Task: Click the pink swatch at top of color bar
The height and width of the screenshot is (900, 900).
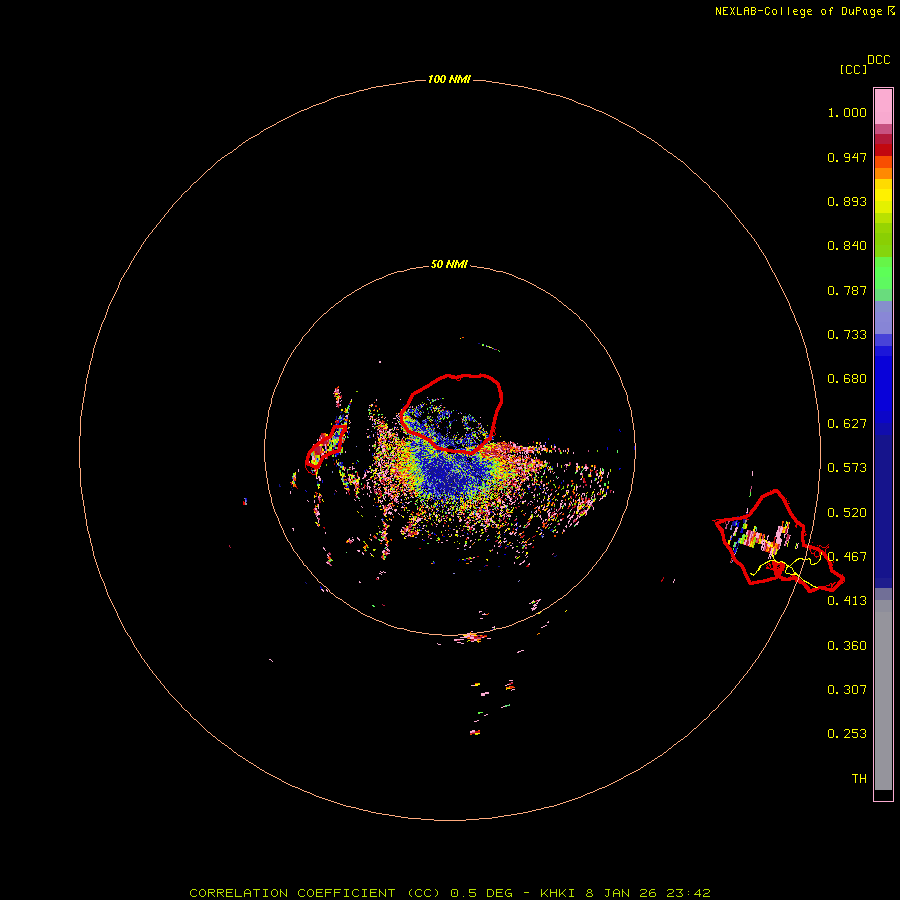Action: 883,106
